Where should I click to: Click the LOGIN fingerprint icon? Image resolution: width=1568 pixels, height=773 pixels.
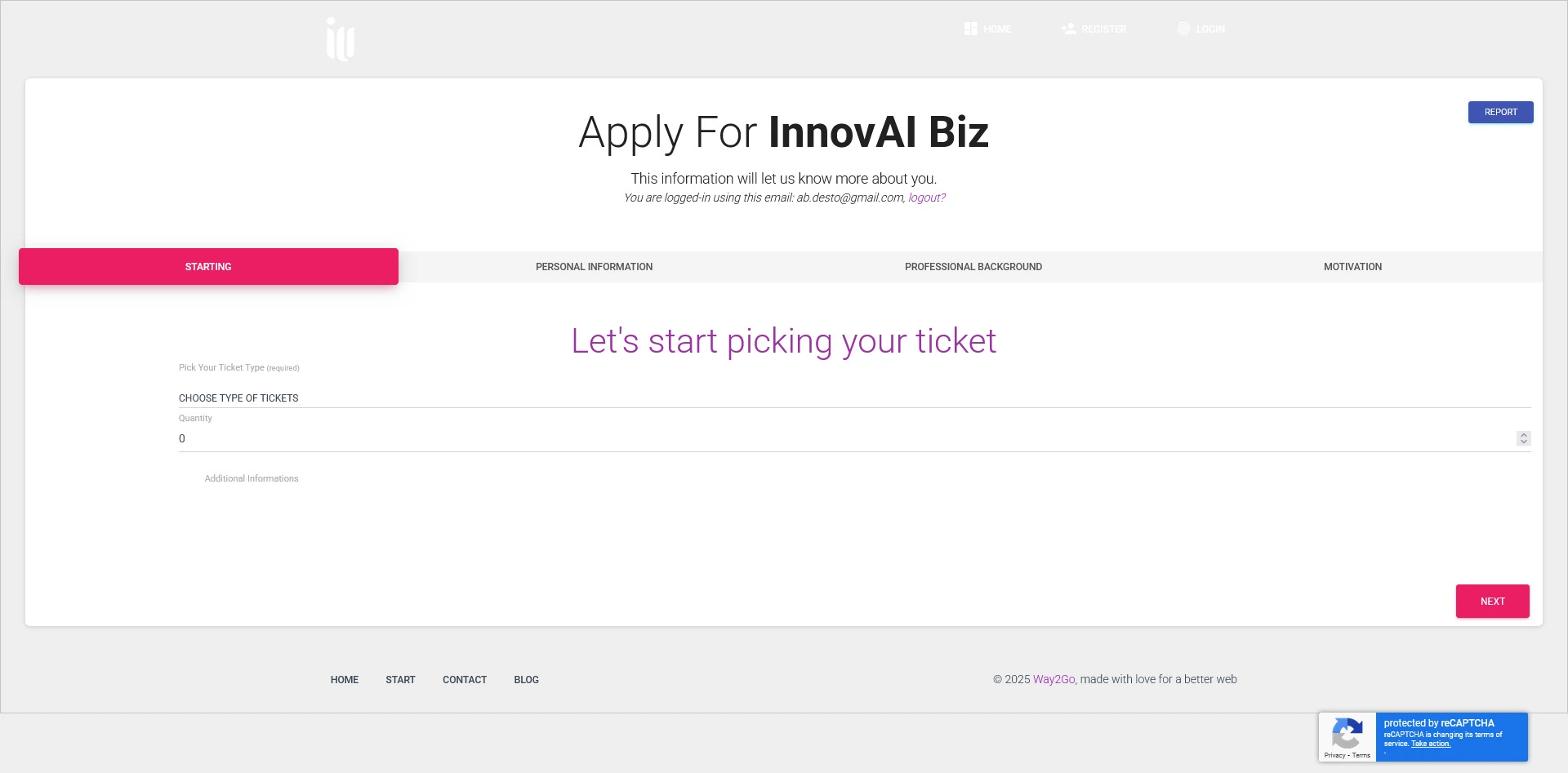pos(1185,29)
